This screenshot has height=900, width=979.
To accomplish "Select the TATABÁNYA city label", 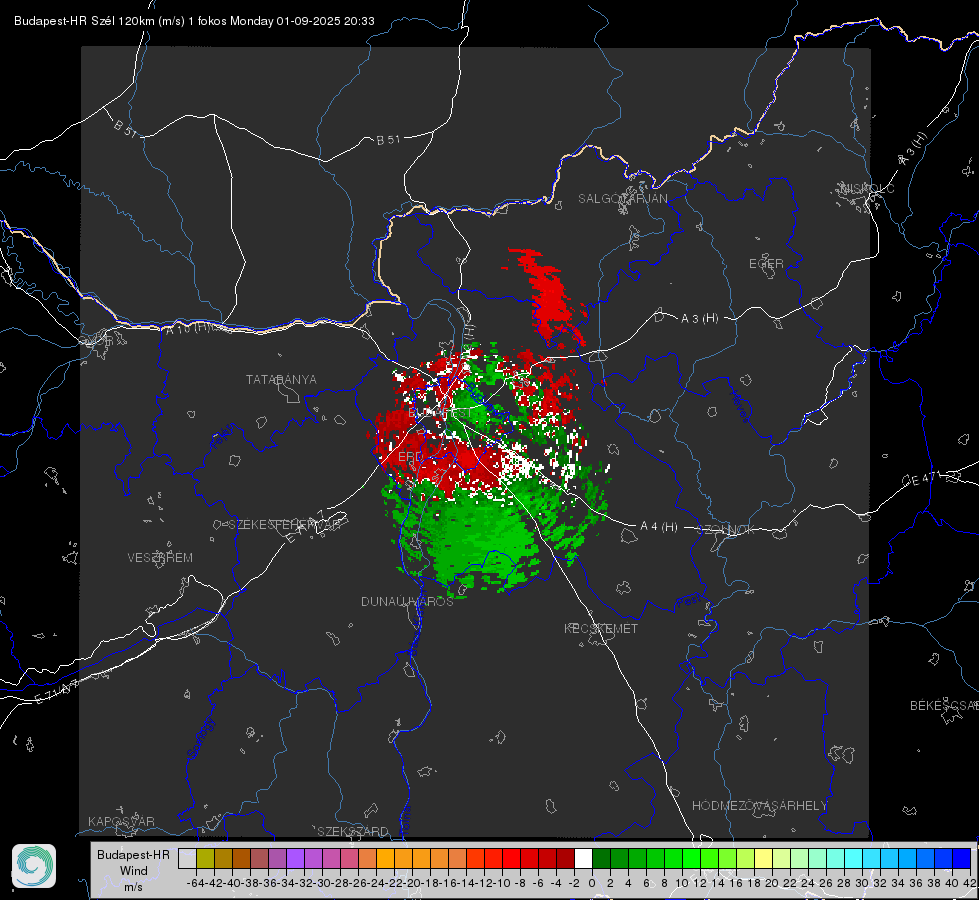I will (281, 379).
